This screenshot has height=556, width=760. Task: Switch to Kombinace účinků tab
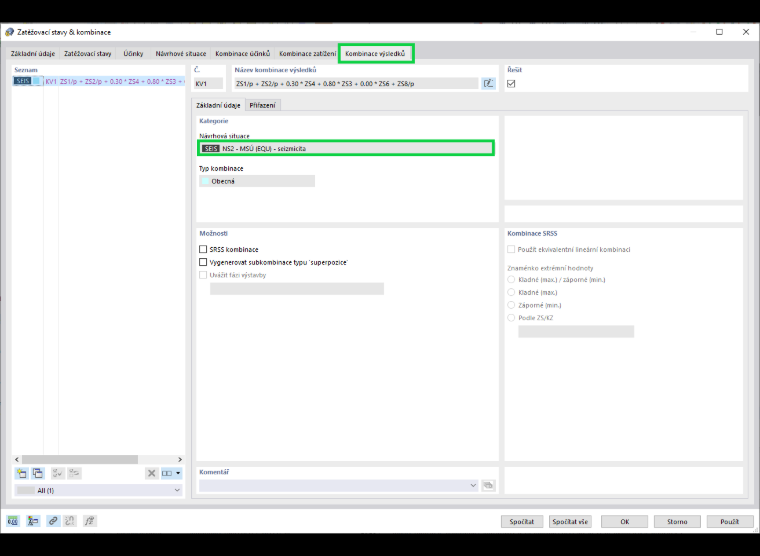pos(242,54)
